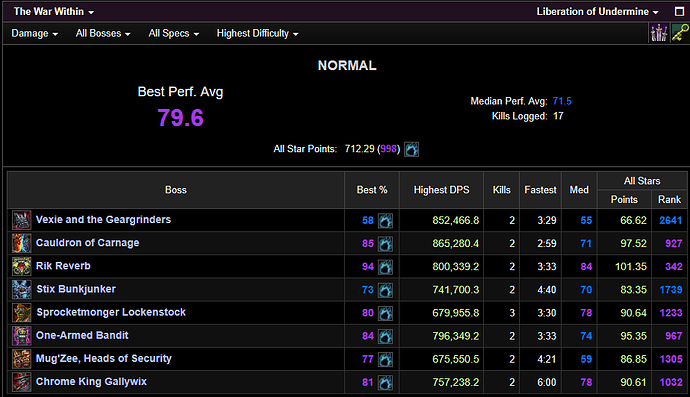Click Vexie and the Geargrinders boss portrait
The width and height of the screenshot is (690, 397).
pyautogui.click(x=22, y=220)
